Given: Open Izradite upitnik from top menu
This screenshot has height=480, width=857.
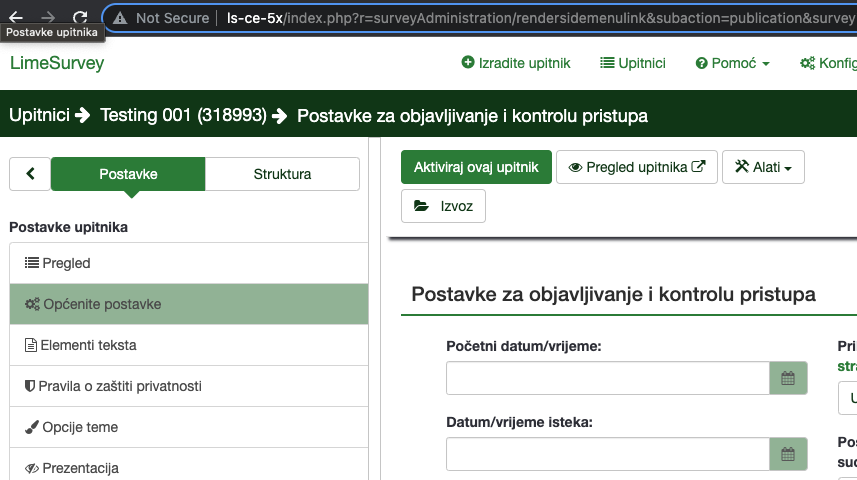Looking at the screenshot, I should point(516,63).
